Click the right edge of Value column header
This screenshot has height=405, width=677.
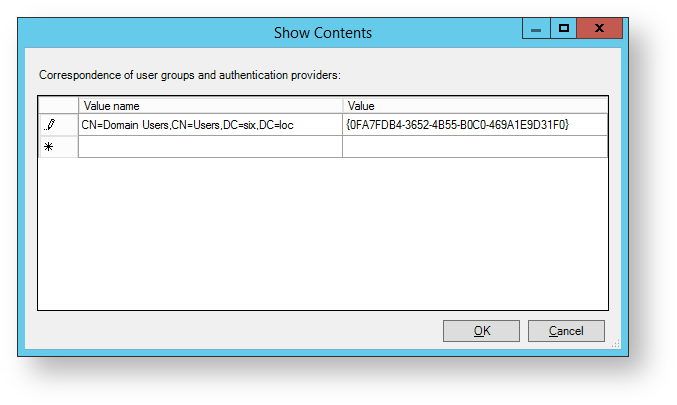pyautogui.click(x=606, y=105)
